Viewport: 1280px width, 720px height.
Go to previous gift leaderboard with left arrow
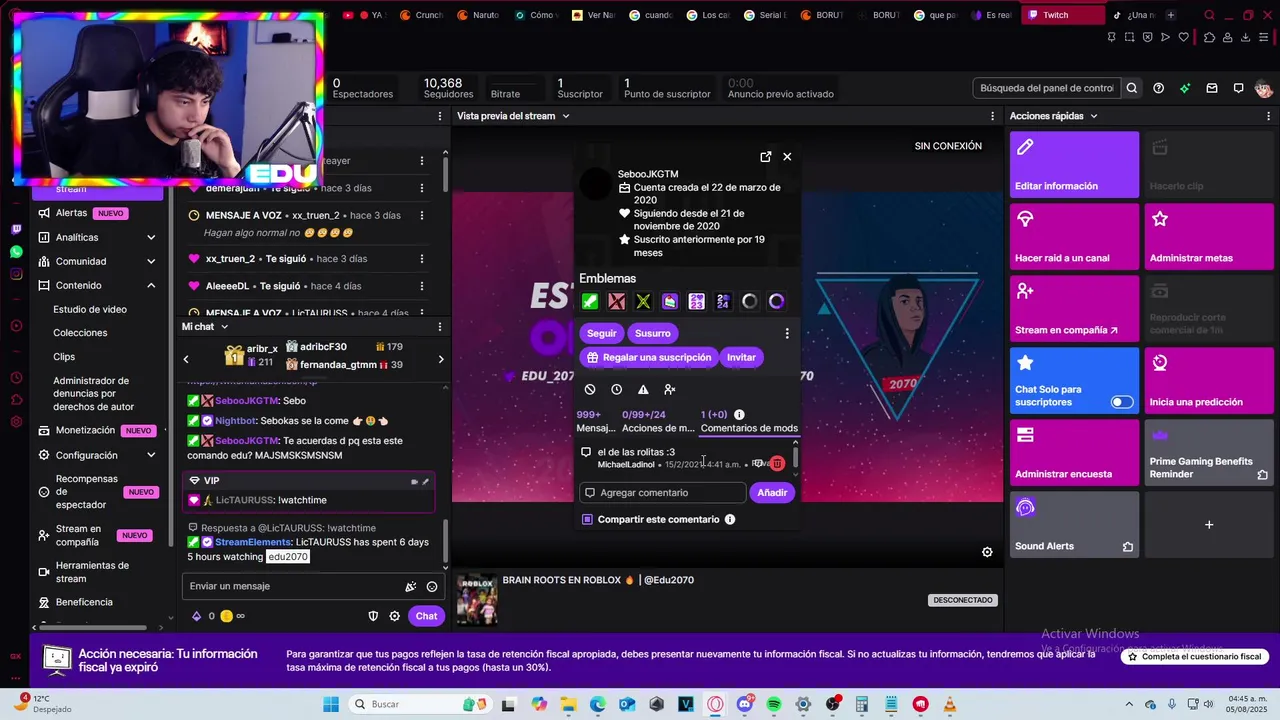click(186, 359)
